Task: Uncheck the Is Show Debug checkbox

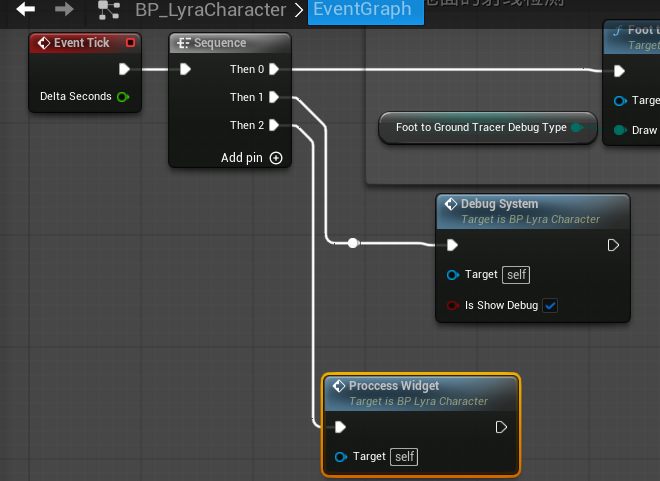Action: 550,306
